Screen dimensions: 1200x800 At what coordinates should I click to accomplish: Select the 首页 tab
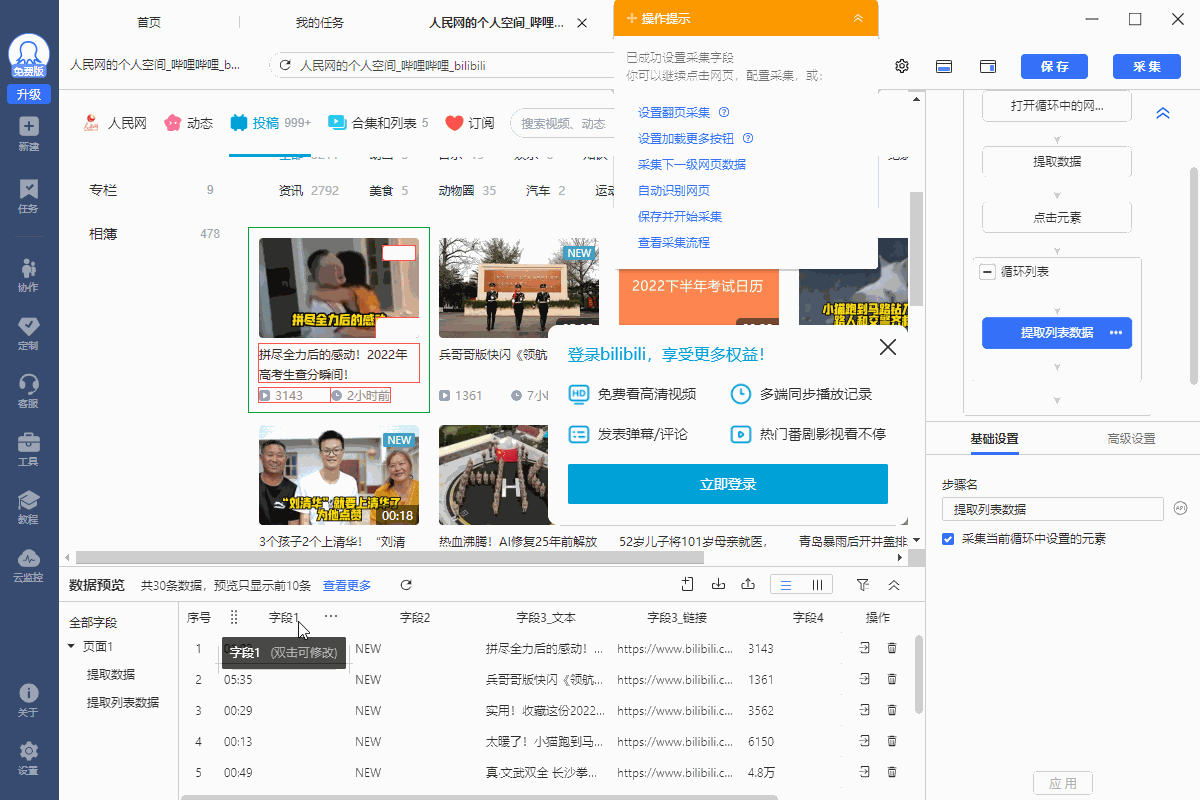[x=149, y=22]
